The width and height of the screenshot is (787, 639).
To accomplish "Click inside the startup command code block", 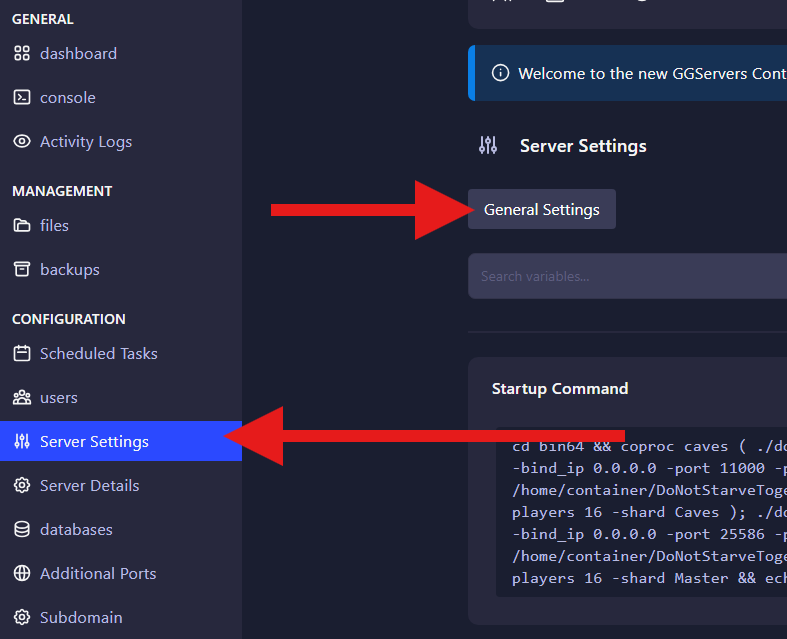I will pyautogui.click(x=640, y=512).
